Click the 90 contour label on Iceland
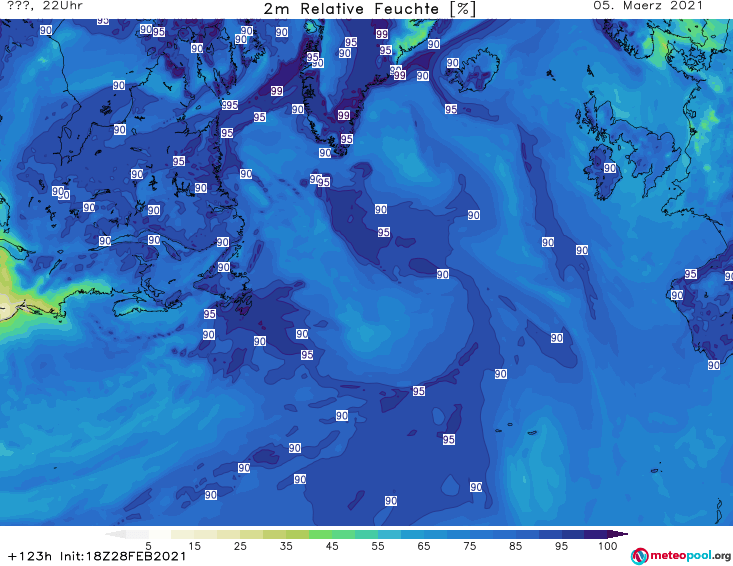Viewport: 733px width, 566px height. (452, 63)
